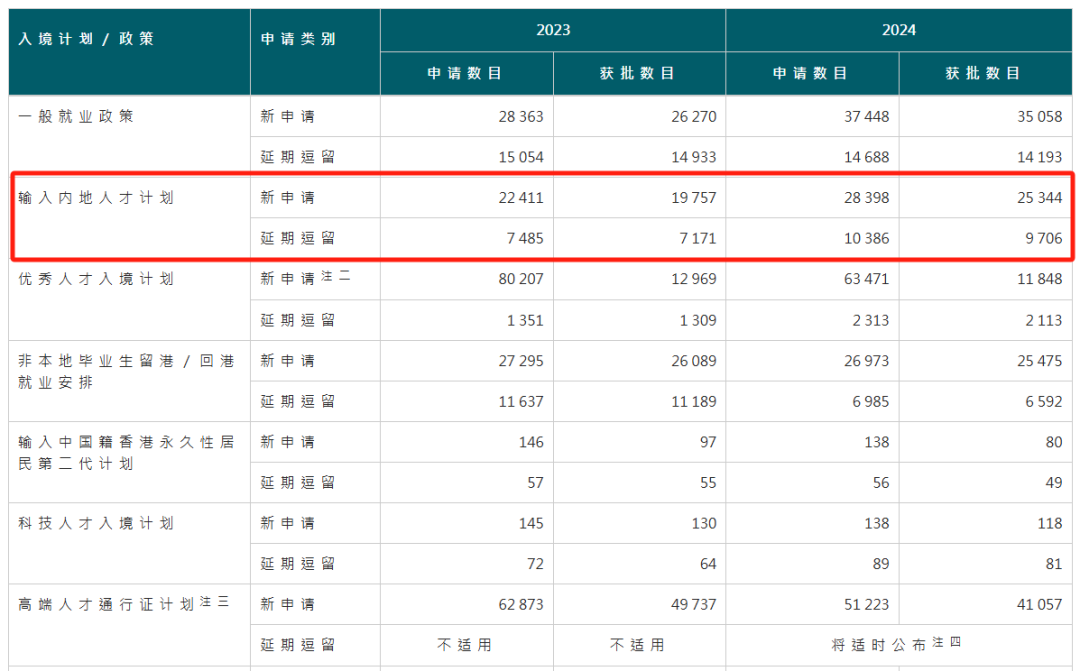Click the cell showing 80 207
The width and height of the screenshot is (1080, 671).
pos(520,279)
